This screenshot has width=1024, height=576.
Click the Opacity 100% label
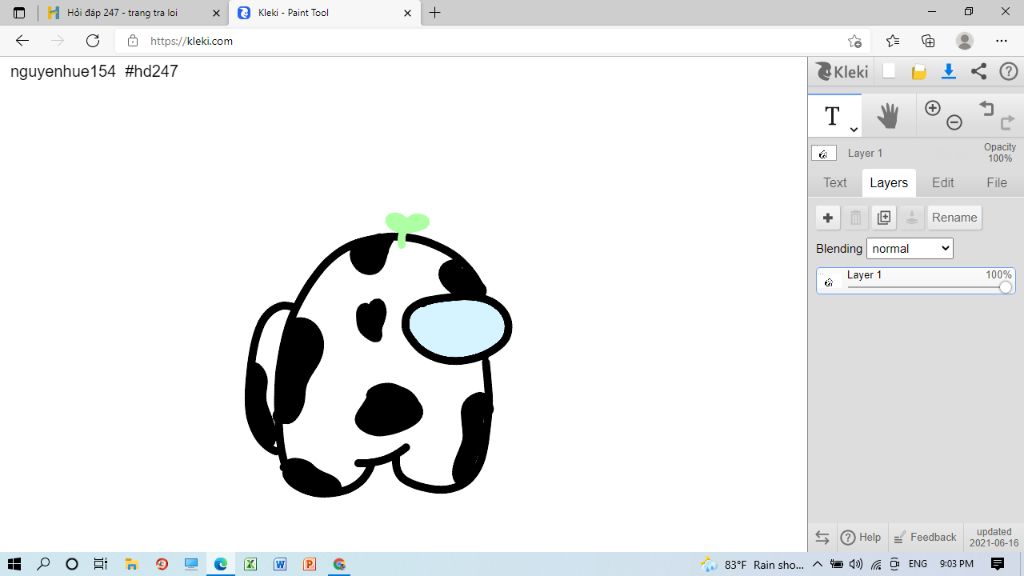click(x=999, y=153)
